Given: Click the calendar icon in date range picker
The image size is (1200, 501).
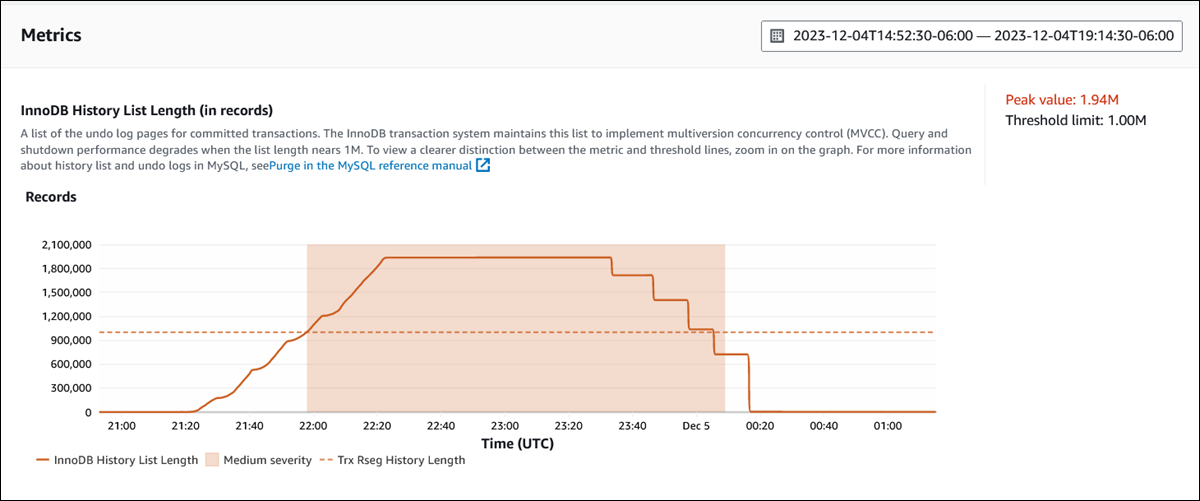Looking at the screenshot, I should (x=777, y=35).
